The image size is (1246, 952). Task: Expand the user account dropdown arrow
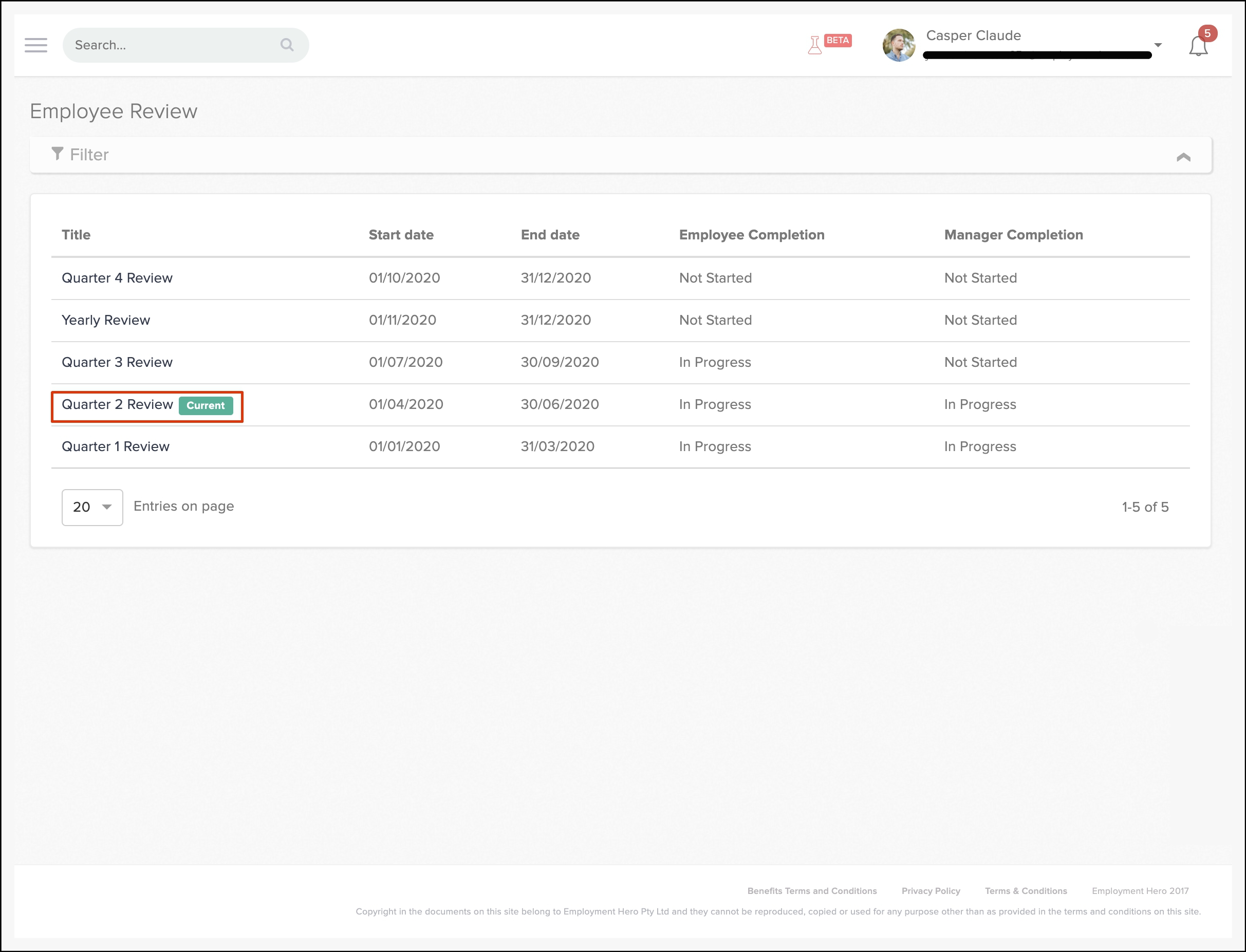point(1158,45)
